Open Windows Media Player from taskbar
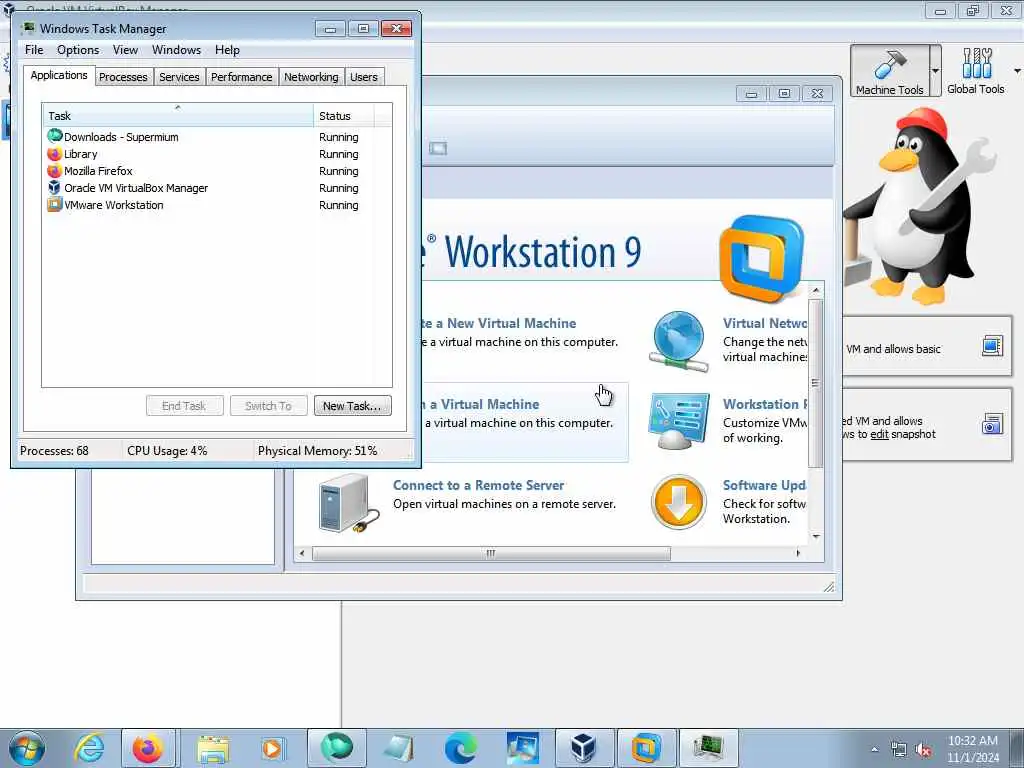Screen dimensions: 1024x768 click(x=272, y=748)
